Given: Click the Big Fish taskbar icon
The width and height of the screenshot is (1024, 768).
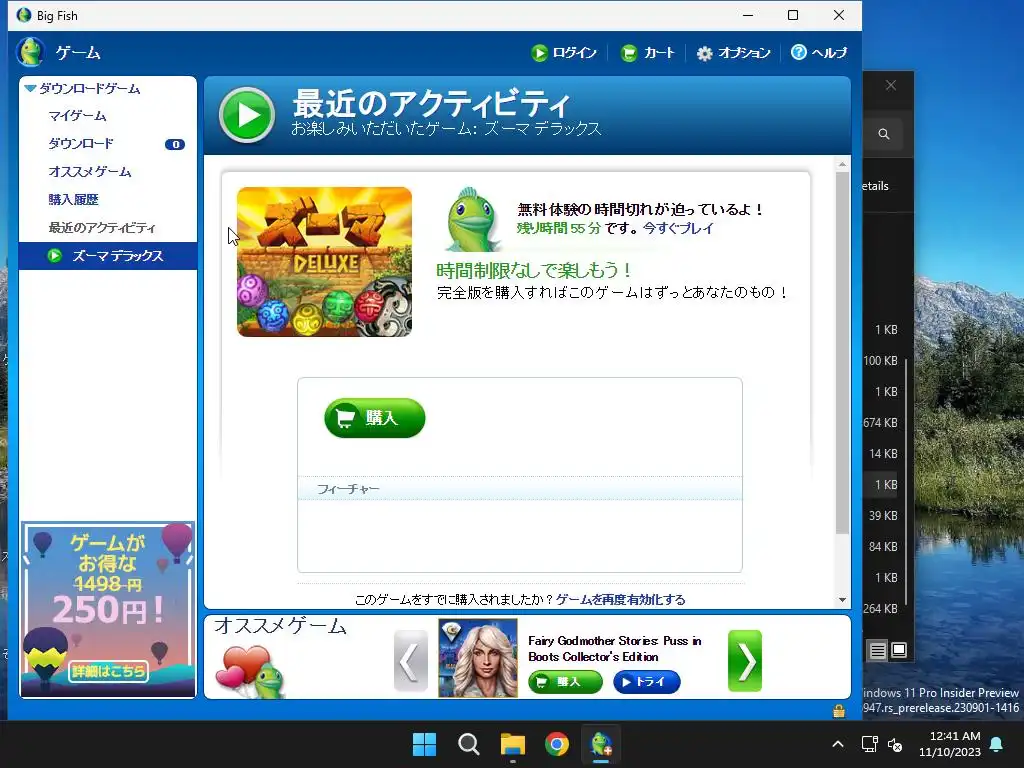Looking at the screenshot, I should pos(601,744).
